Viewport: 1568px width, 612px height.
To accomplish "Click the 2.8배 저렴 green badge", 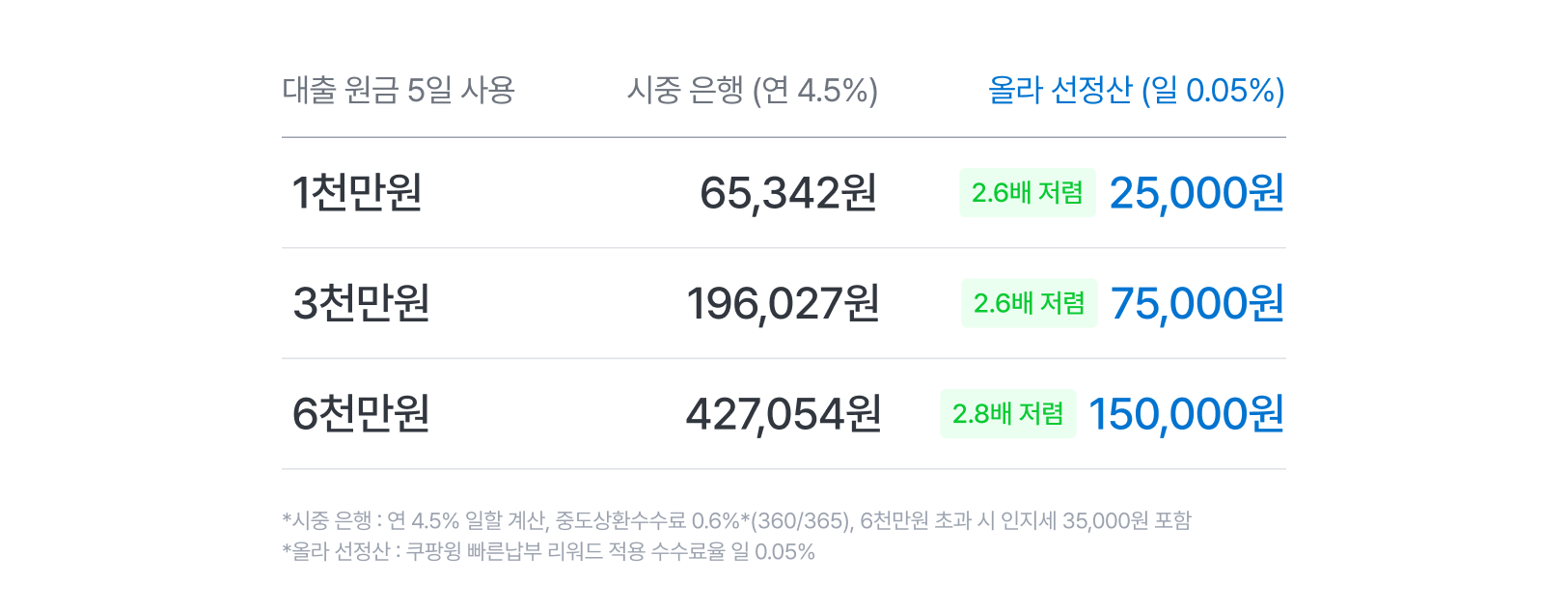I will click(x=1008, y=414).
